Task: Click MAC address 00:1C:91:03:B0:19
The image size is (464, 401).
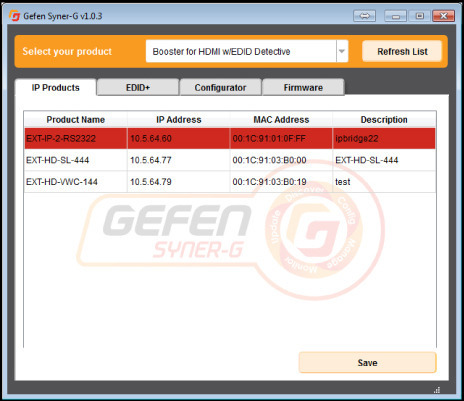Action: [281, 182]
